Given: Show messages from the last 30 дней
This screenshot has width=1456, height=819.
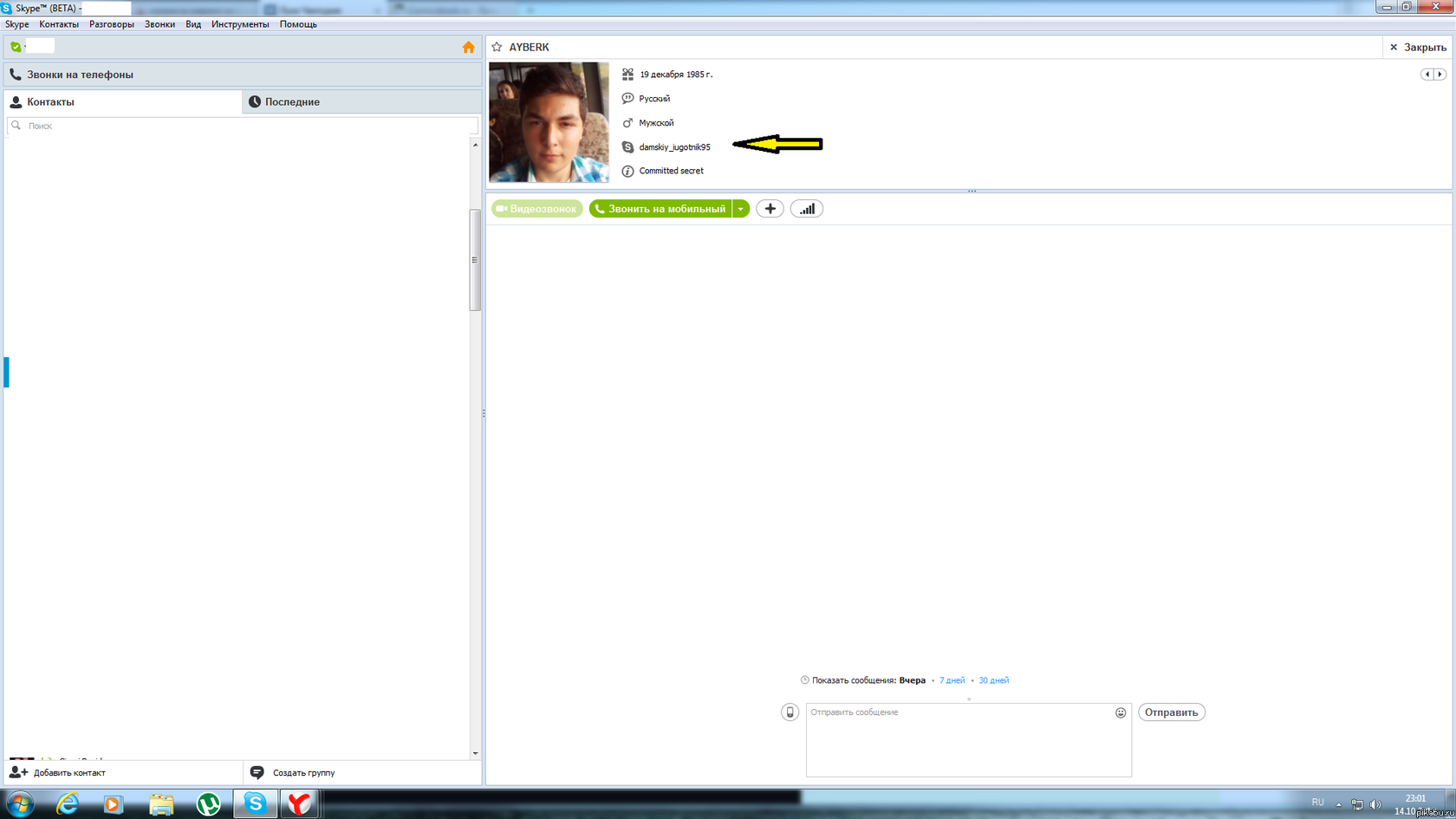Looking at the screenshot, I should (x=993, y=680).
